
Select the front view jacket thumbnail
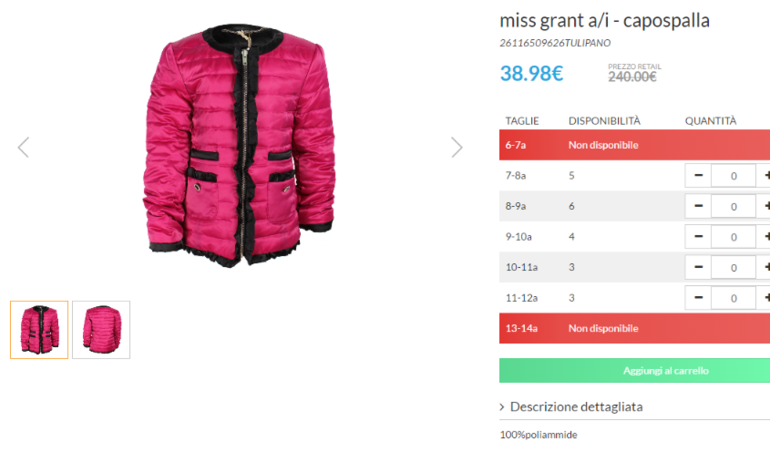(x=39, y=330)
